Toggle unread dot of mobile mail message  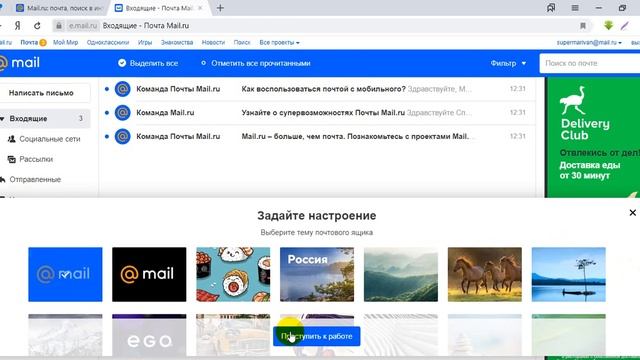(x=107, y=89)
